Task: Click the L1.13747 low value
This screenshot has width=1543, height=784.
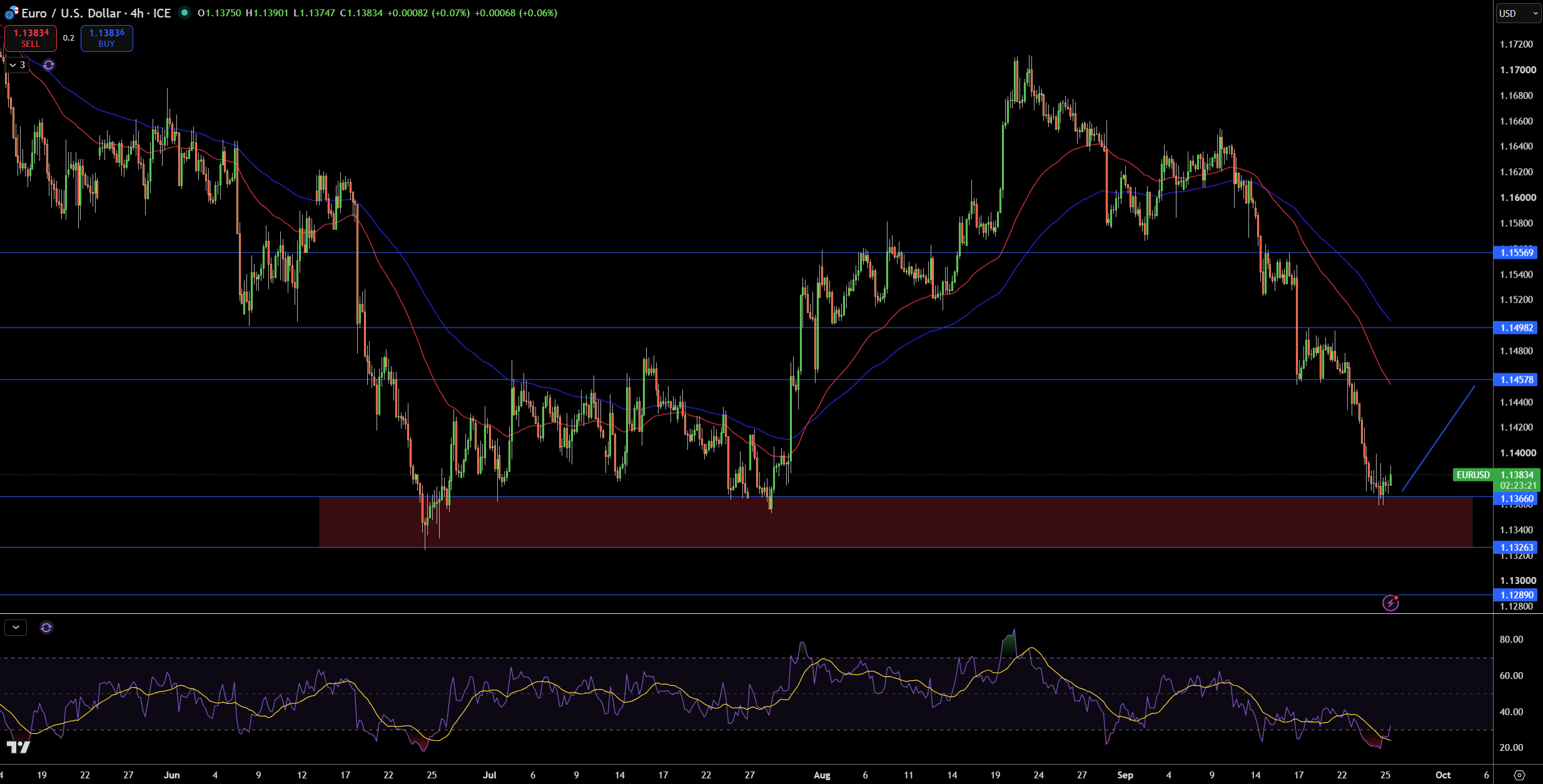Action: [x=315, y=13]
